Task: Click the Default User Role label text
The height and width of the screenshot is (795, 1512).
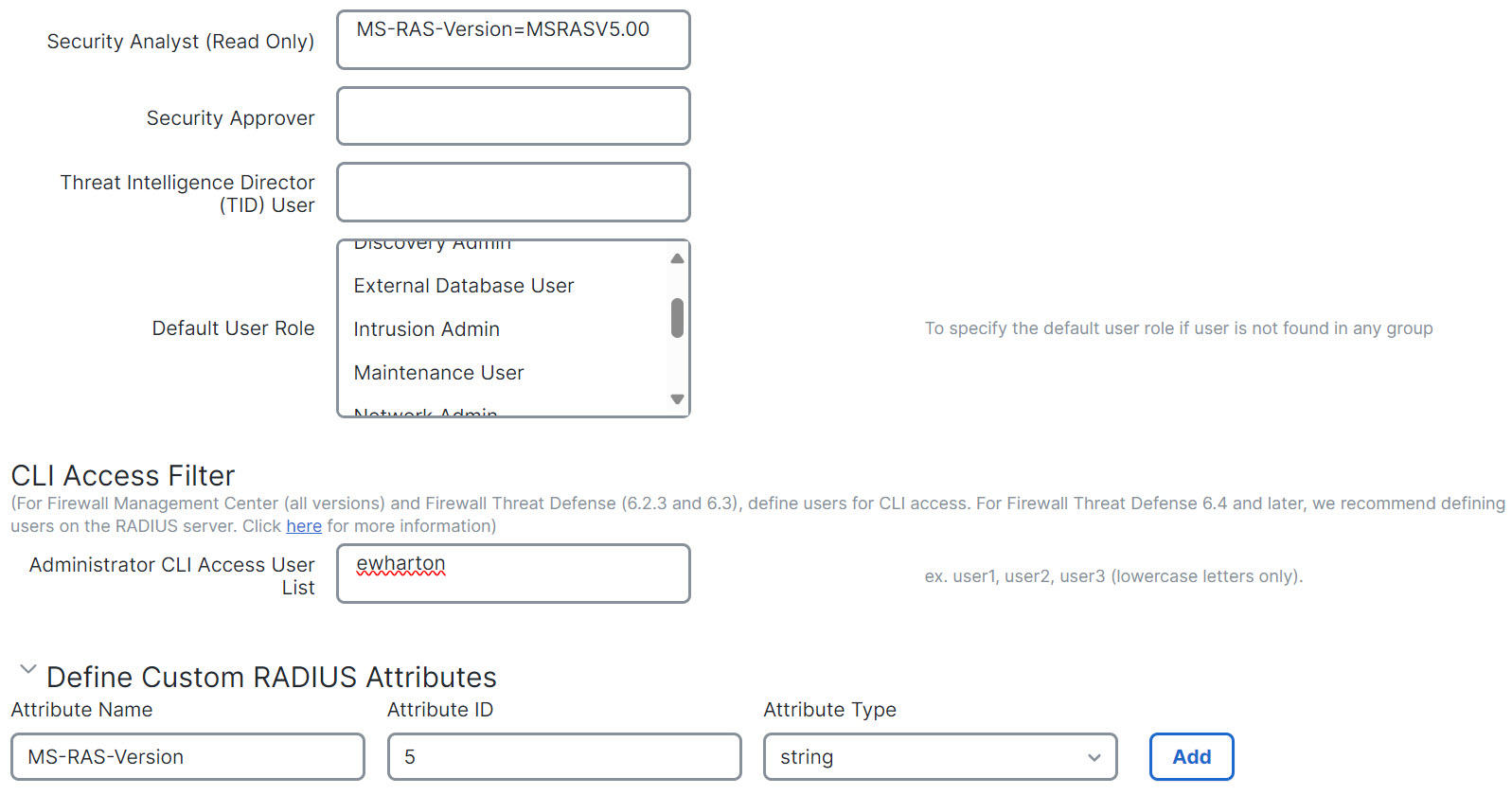Action: point(233,328)
